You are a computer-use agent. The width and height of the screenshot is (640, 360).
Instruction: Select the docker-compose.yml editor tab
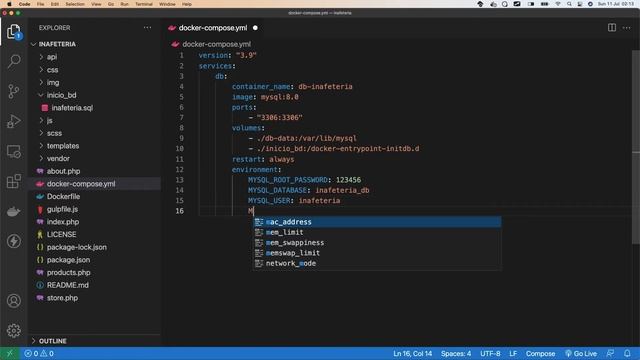(x=213, y=28)
